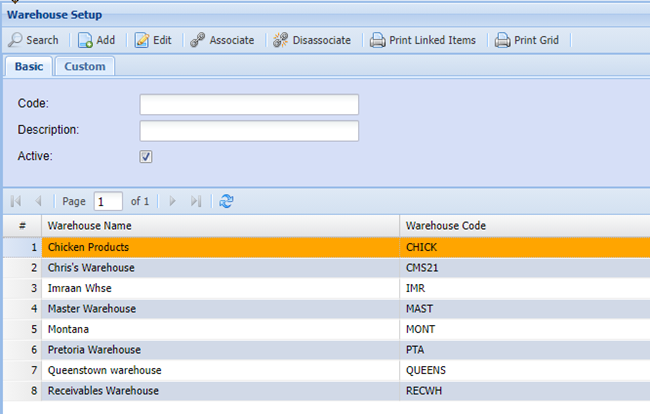Sort by Warehouse Name column header

click(220, 226)
